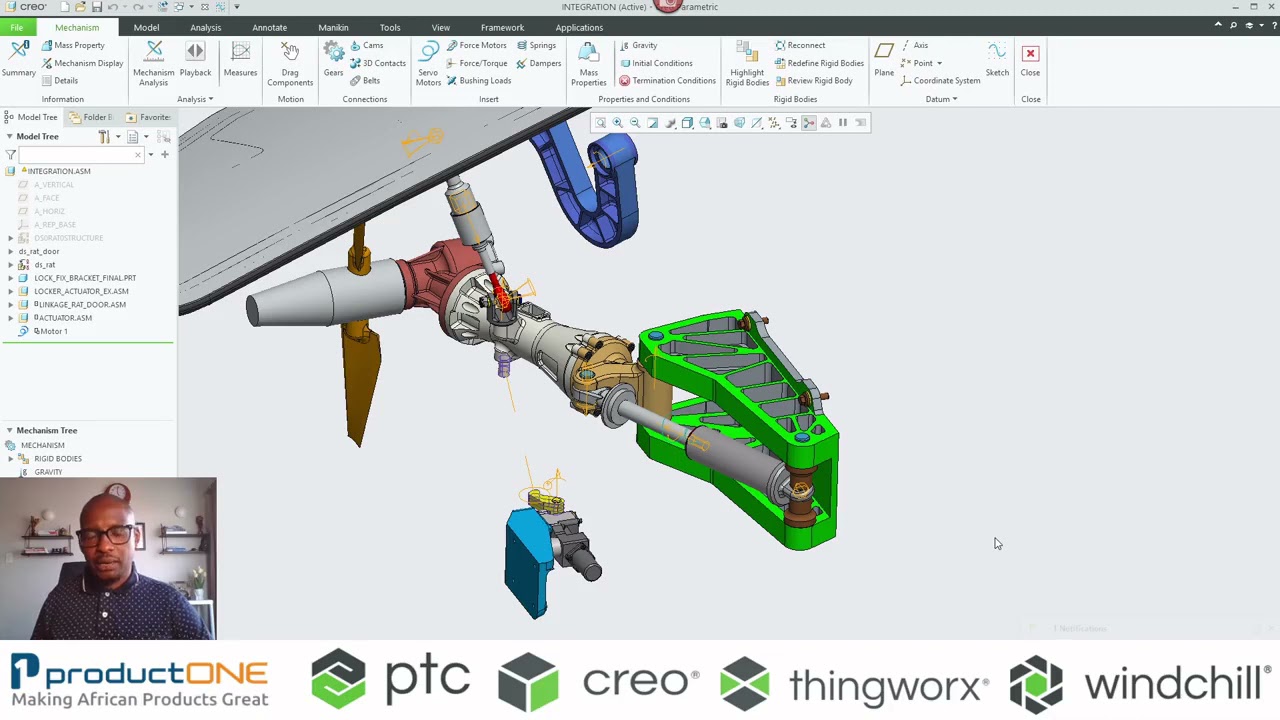1280x720 pixels.
Task: Open the Measures tool
Action: pyautogui.click(x=240, y=60)
